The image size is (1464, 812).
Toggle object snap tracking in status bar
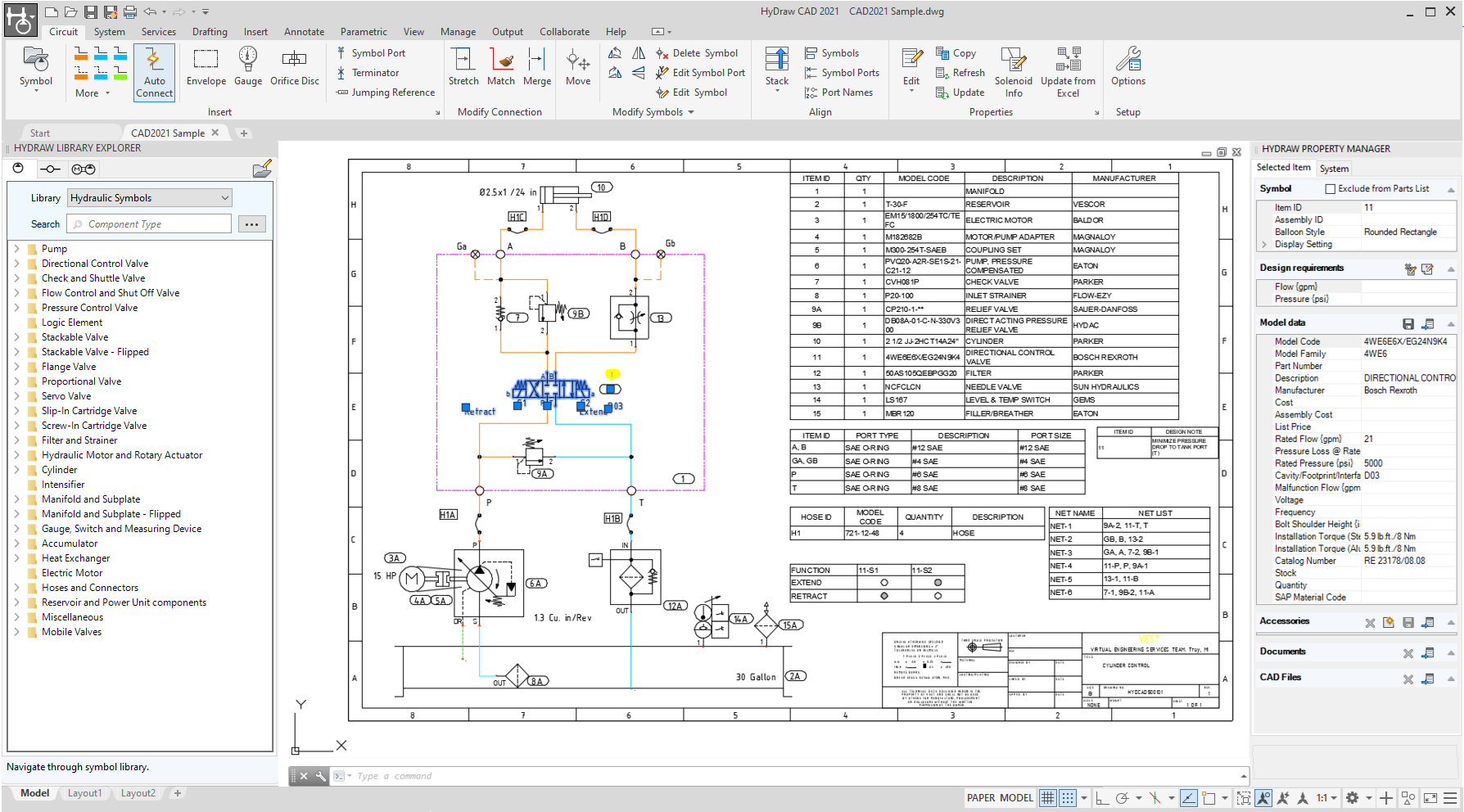(x=1188, y=798)
